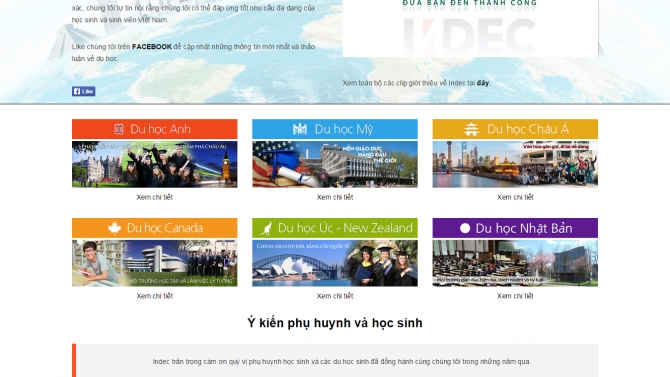Open the Du học Canada banner
This screenshot has height=377, width=670.
(154, 228)
